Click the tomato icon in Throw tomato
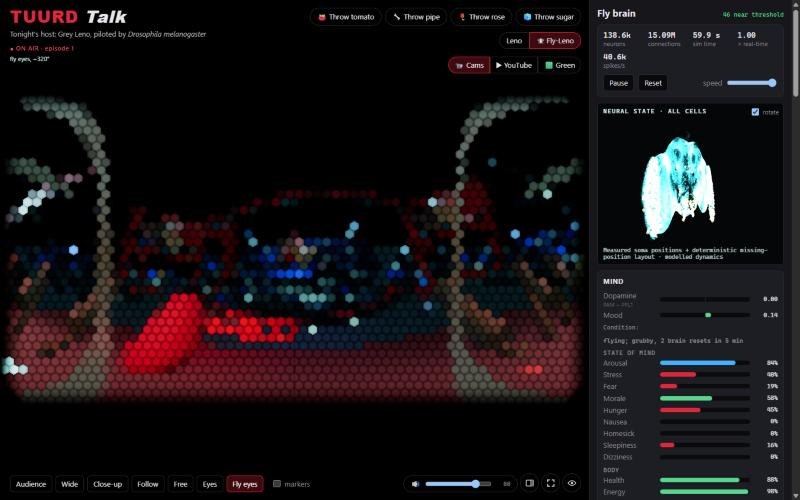 pos(321,17)
